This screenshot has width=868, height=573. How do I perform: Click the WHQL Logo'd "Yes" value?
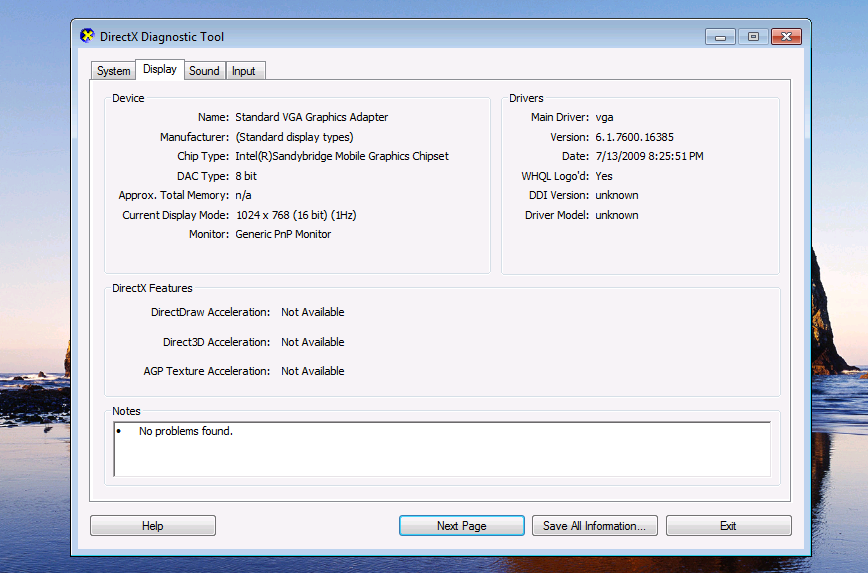604,176
